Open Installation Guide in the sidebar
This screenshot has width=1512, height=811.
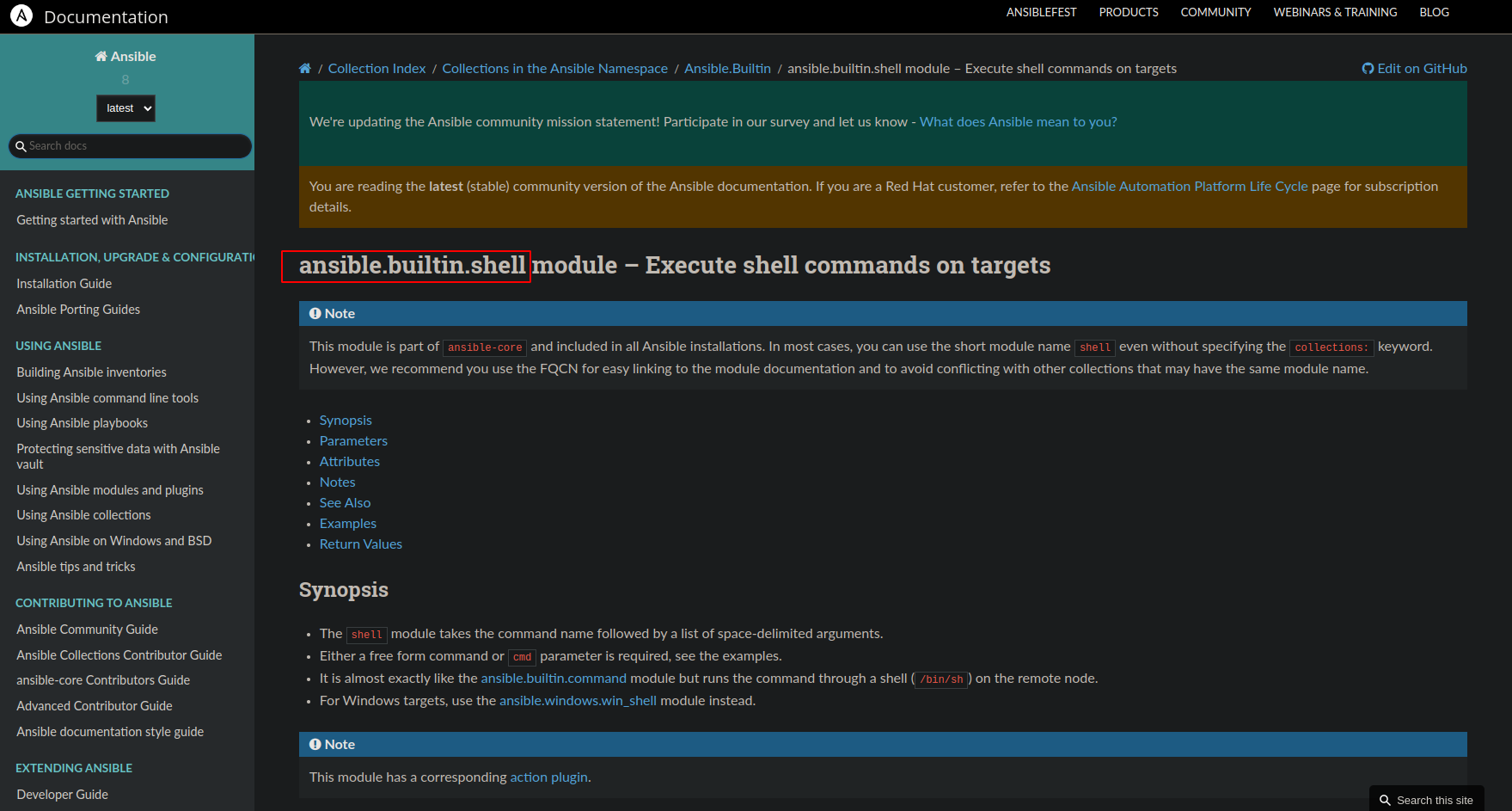[x=64, y=284]
